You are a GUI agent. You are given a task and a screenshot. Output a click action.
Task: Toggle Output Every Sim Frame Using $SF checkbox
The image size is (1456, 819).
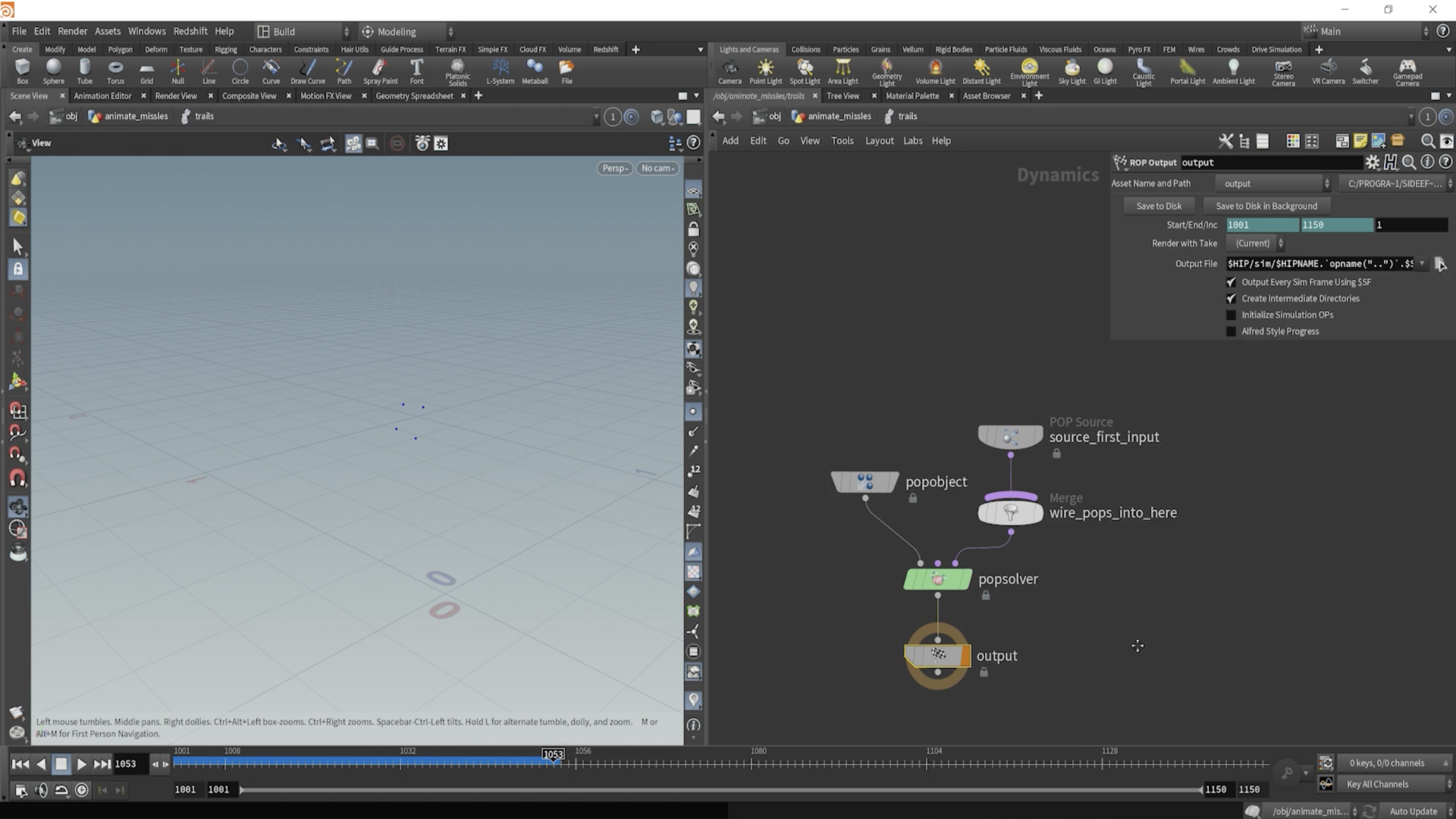(x=1231, y=282)
